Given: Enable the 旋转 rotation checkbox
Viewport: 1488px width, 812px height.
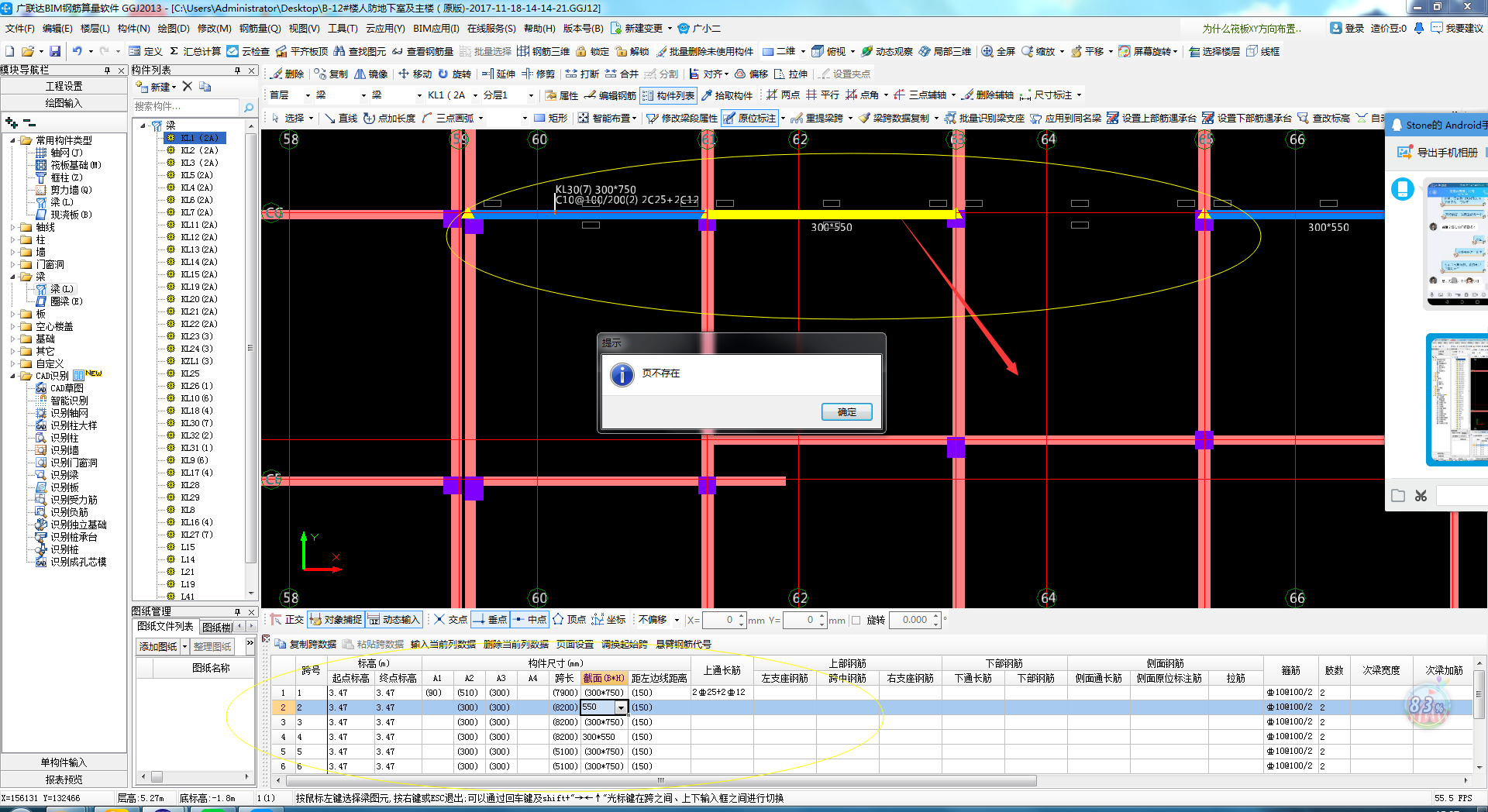Looking at the screenshot, I should click(x=856, y=620).
